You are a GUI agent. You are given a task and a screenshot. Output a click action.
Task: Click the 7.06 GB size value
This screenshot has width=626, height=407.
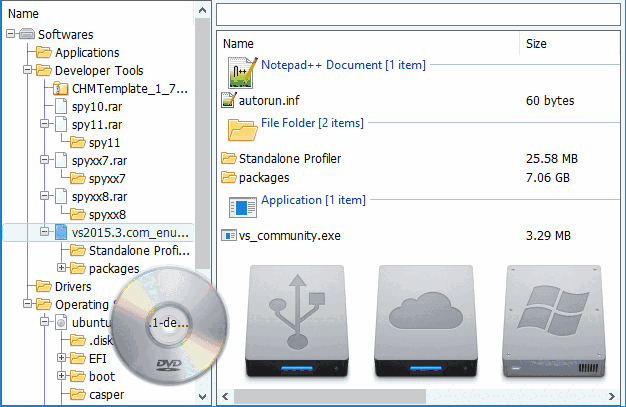tap(548, 177)
